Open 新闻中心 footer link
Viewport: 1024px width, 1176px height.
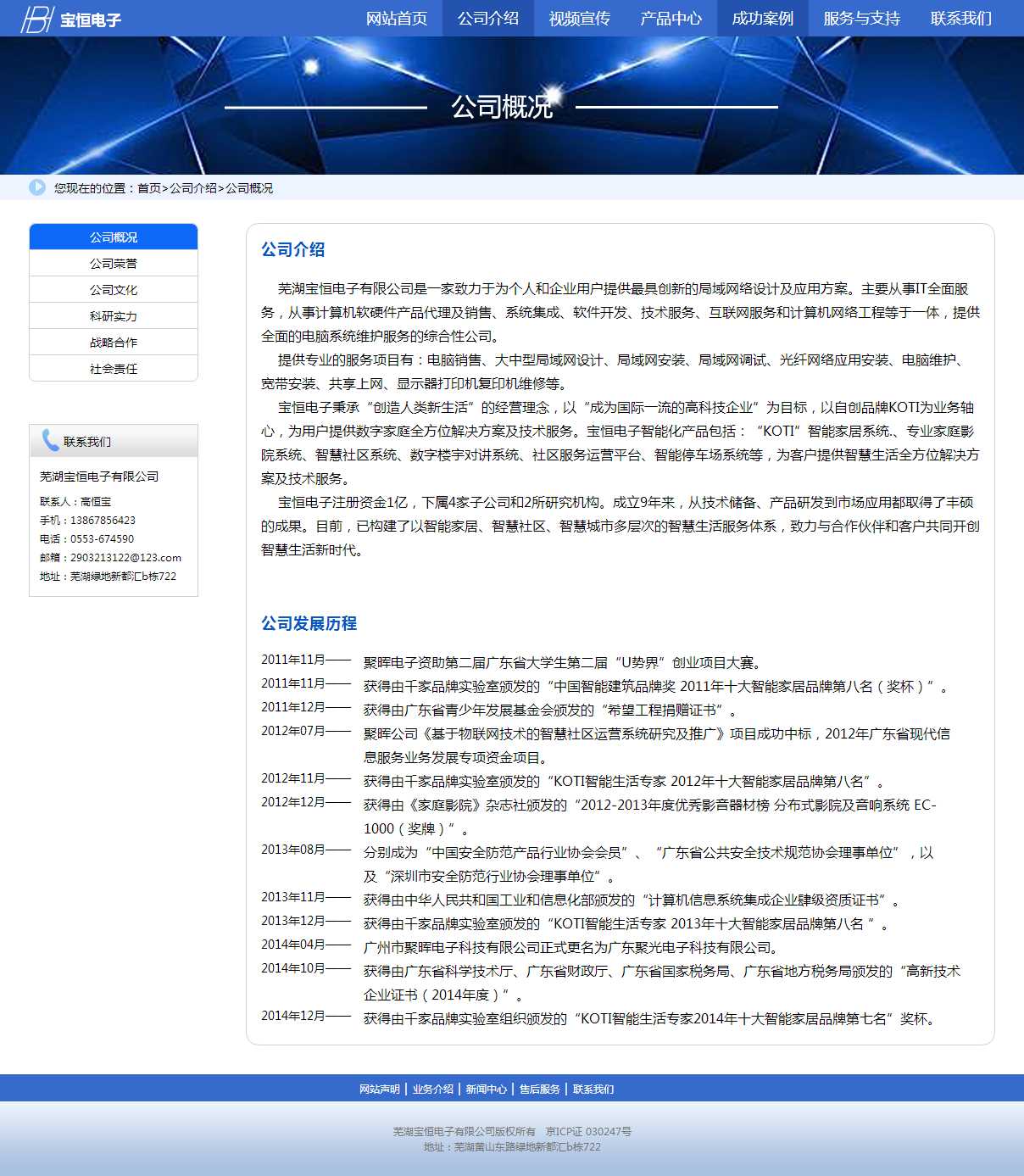pyautogui.click(x=487, y=1090)
